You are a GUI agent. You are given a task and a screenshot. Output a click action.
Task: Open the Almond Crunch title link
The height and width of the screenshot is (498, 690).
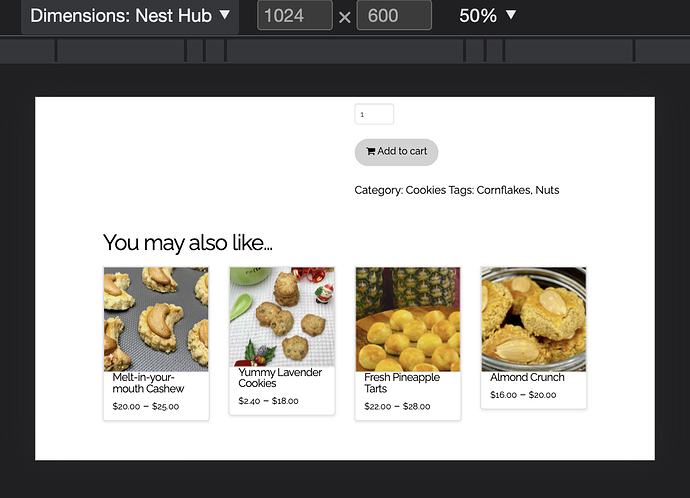click(527, 378)
